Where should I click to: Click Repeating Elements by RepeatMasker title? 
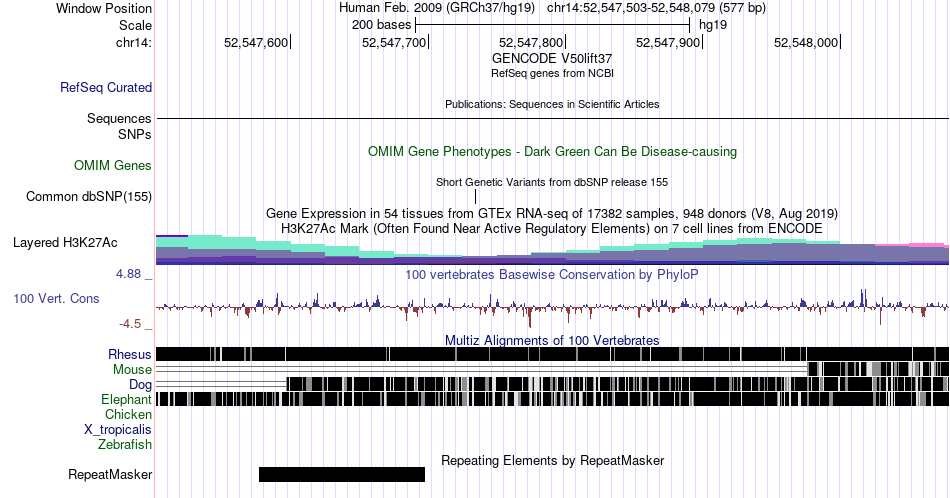[552, 460]
